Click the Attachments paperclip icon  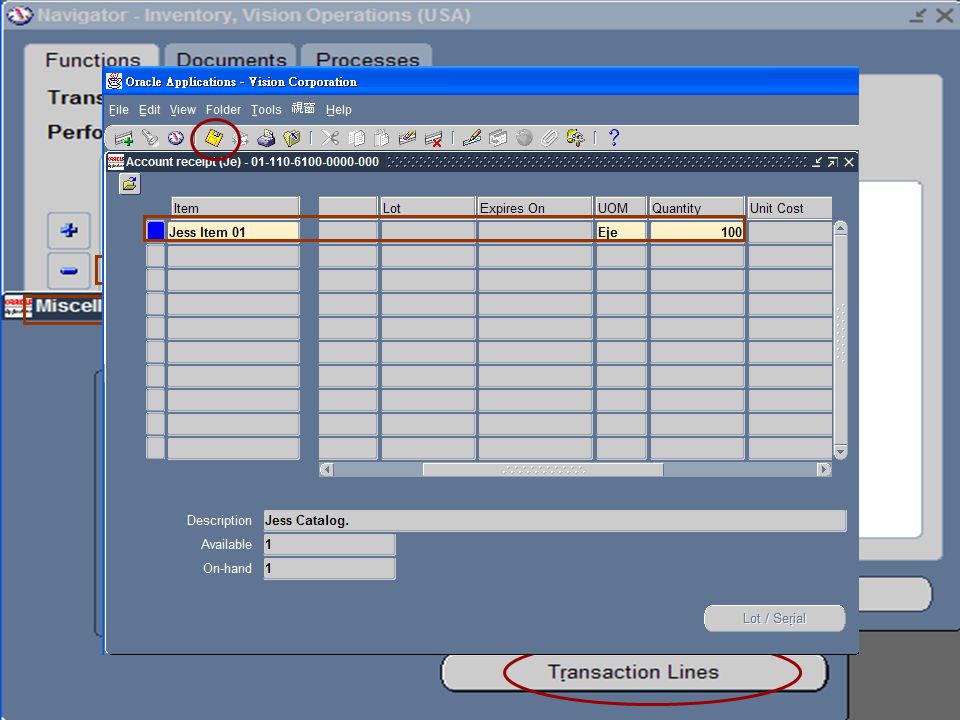[x=549, y=138]
